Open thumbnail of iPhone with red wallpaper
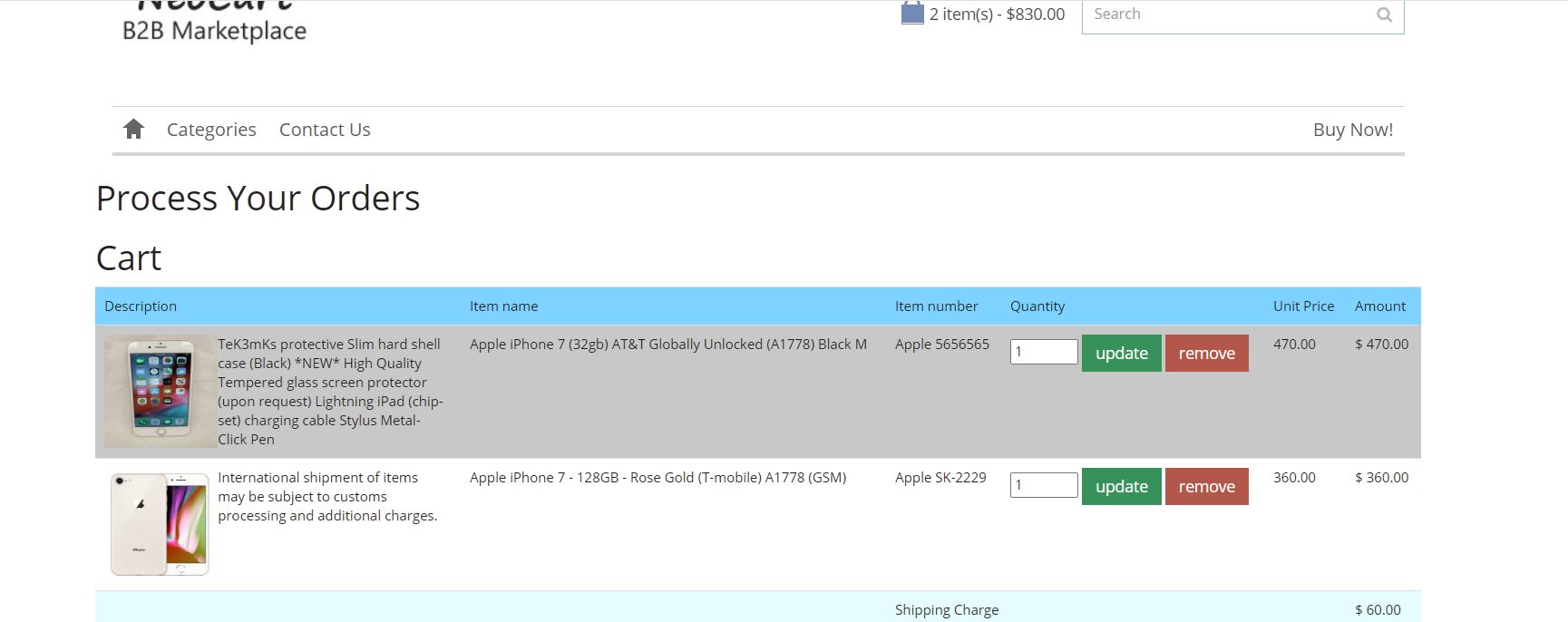Viewport: 1568px width, 622px height. click(x=161, y=391)
